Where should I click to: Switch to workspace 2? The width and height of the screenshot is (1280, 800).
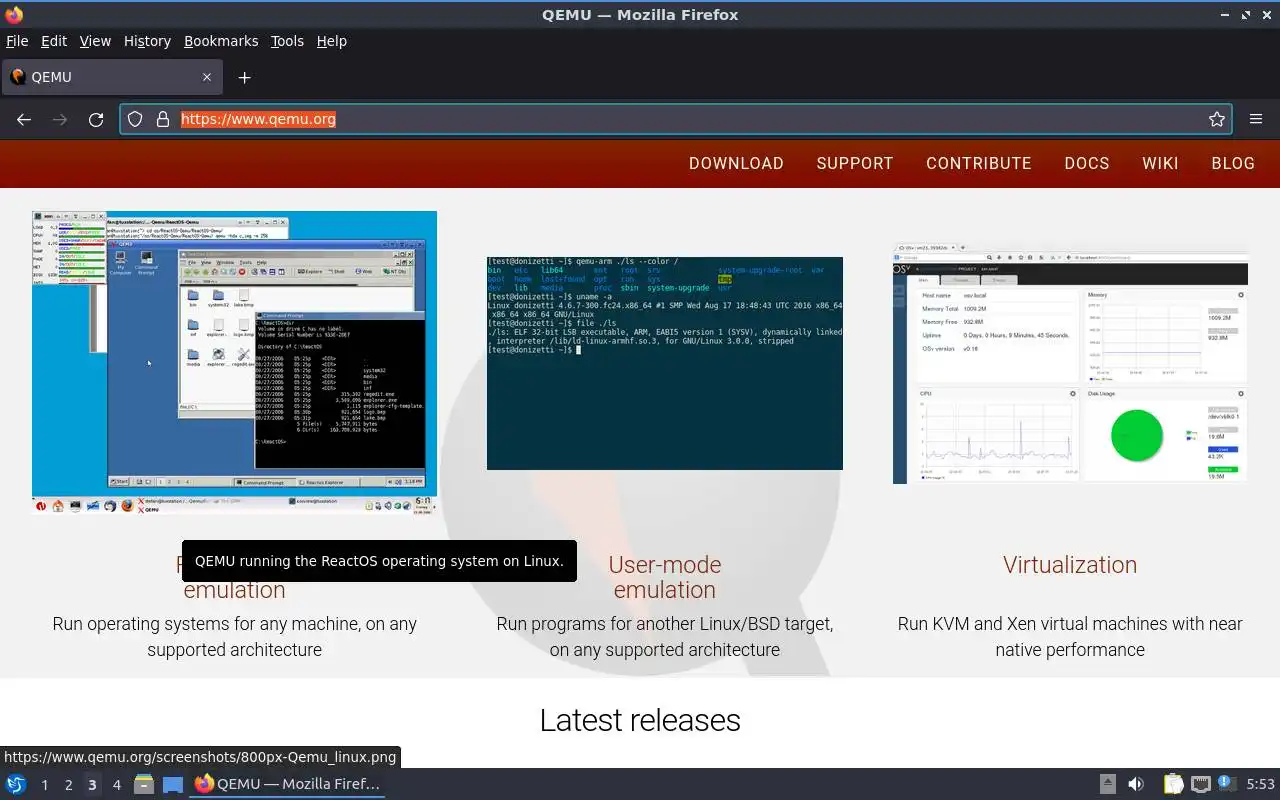68,785
